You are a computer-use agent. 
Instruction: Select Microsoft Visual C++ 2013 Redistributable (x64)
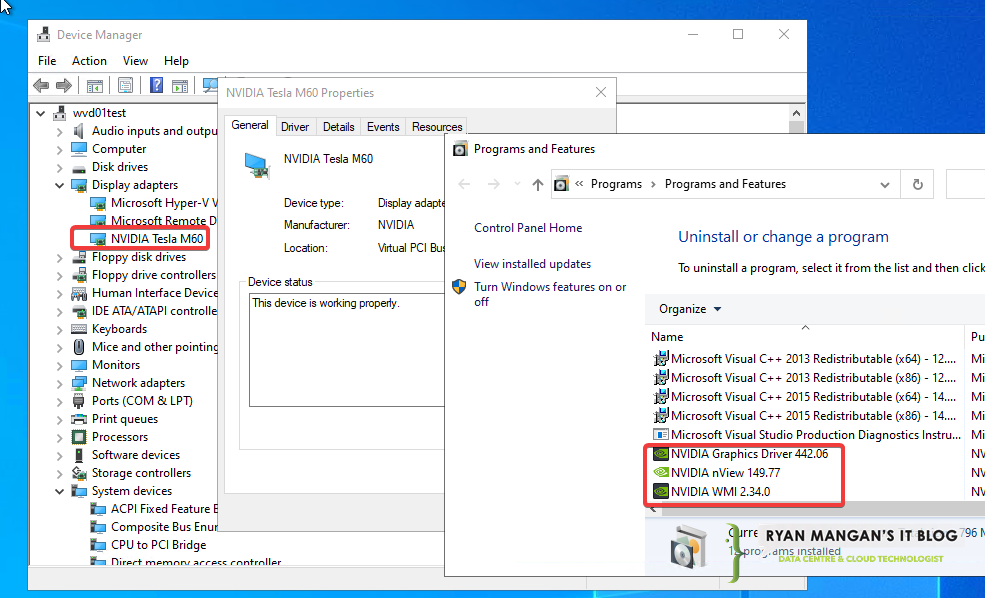click(813, 359)
